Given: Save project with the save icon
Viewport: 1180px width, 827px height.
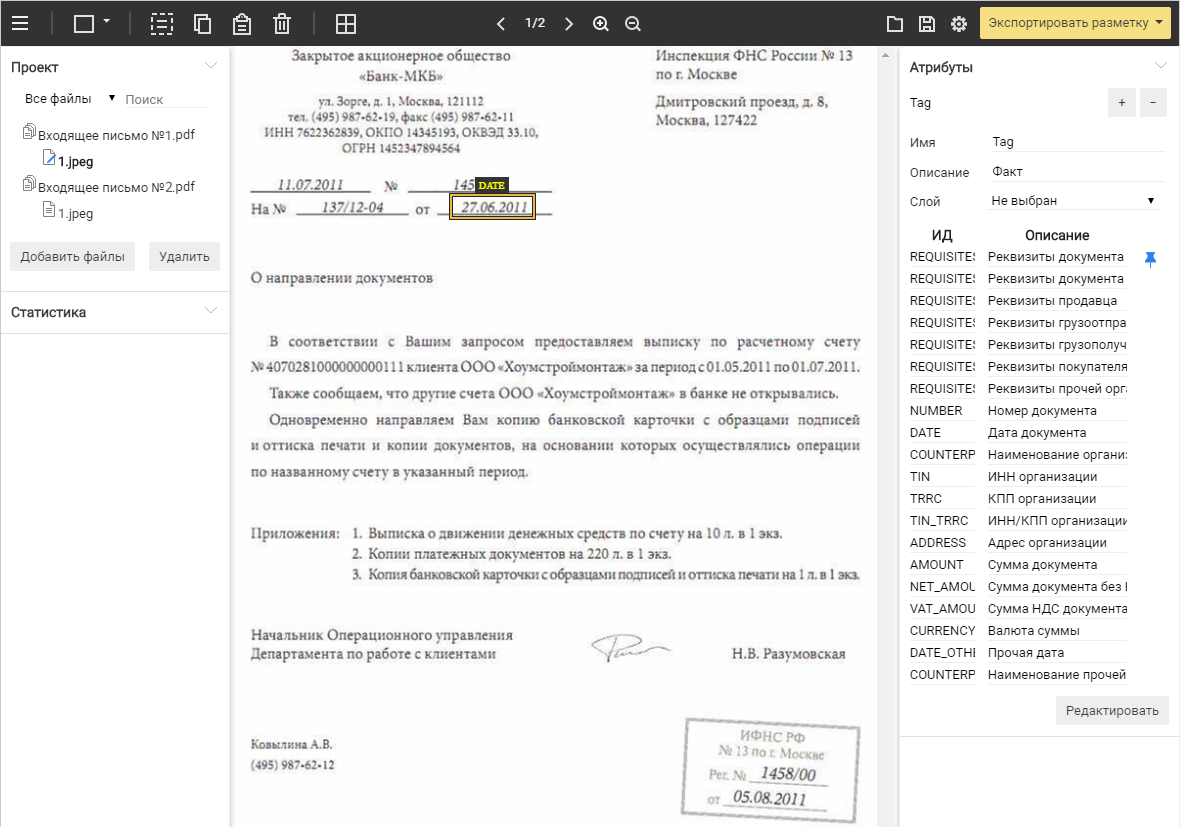Looking at the screenshot, I should pyautogui.click(x=927, y=23).
